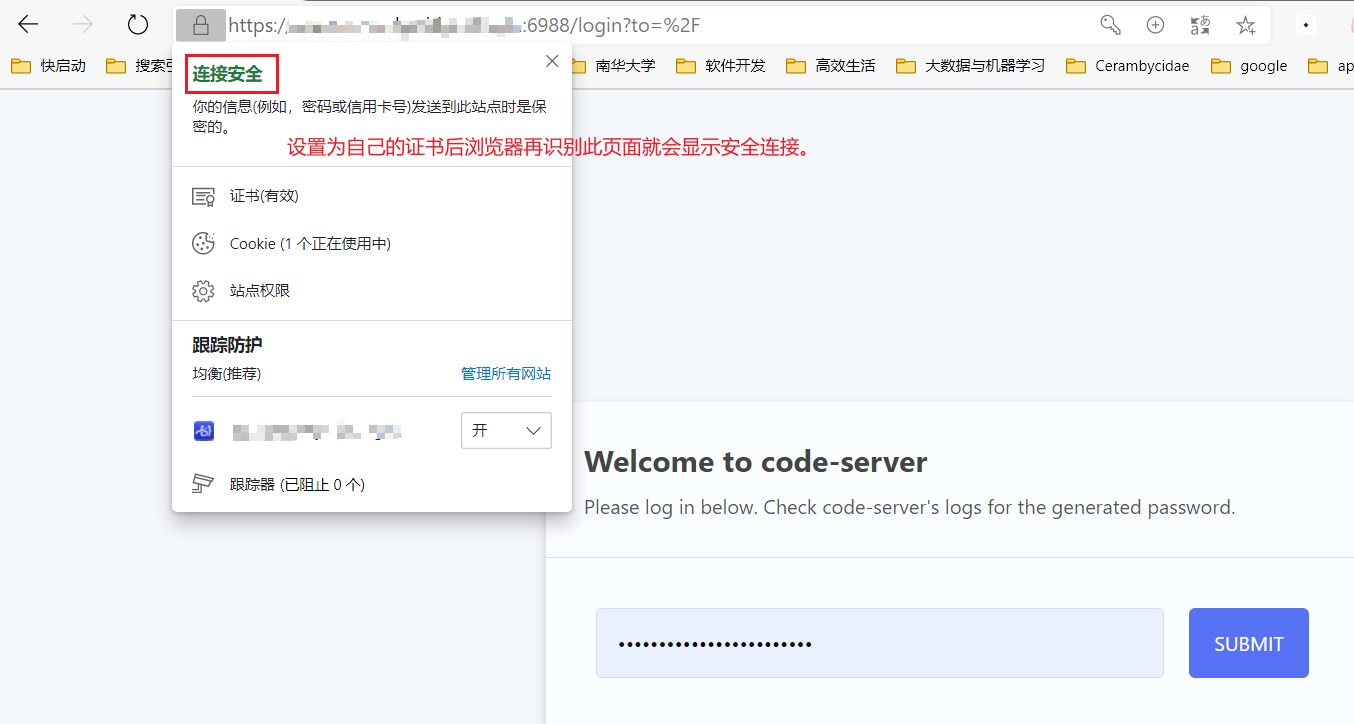Click the padlock site-info icon
Image resolution: width=1354 pixels, height=724 pixels.
click(x=201, y=25)
